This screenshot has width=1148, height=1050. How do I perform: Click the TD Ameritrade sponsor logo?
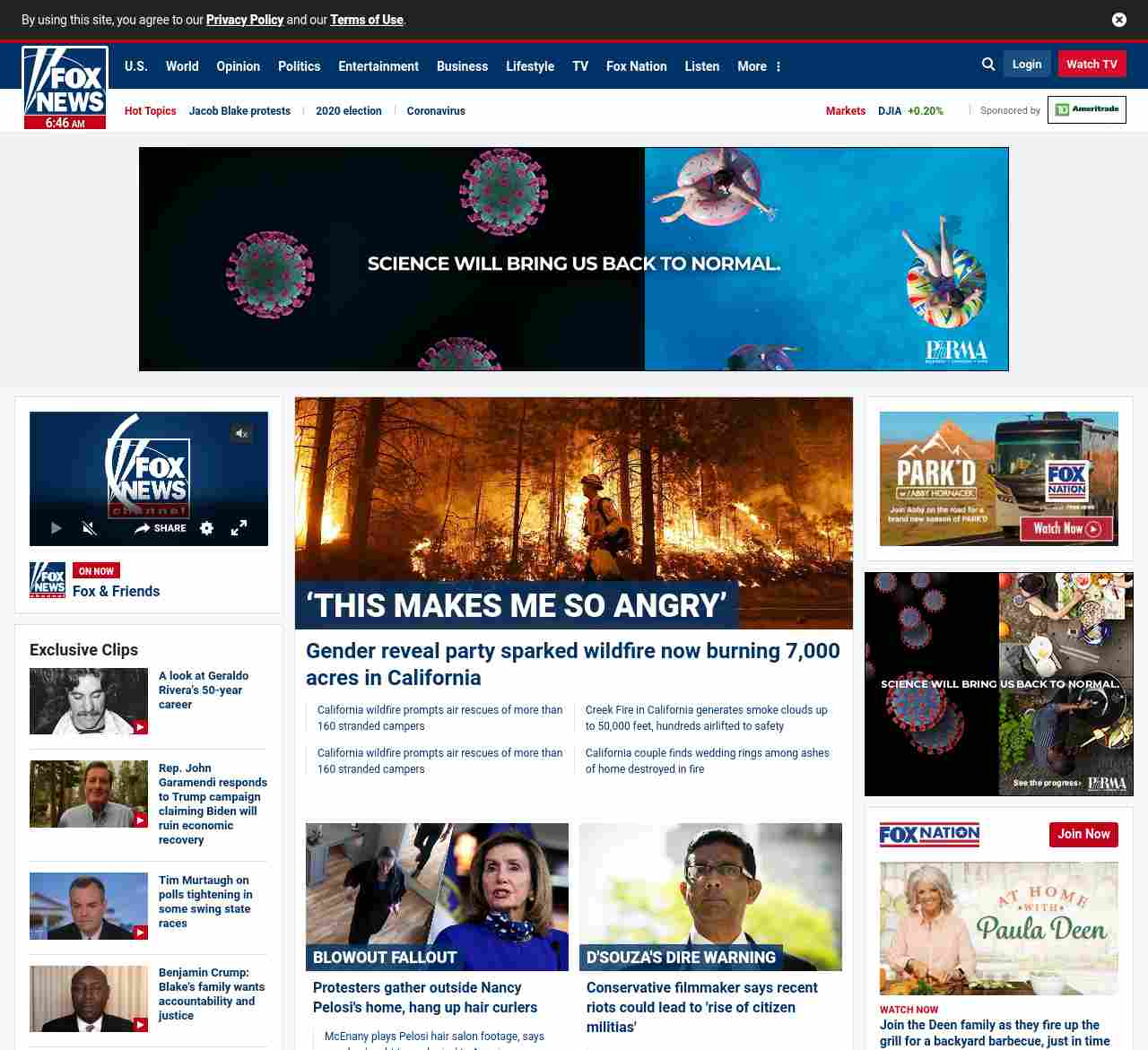click(1086, 110)
